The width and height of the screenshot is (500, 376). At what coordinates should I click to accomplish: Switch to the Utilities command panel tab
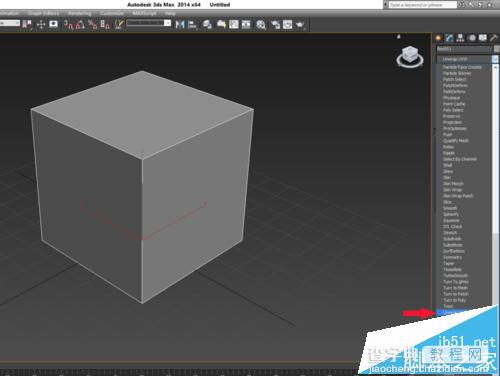(x=494, y=38)
